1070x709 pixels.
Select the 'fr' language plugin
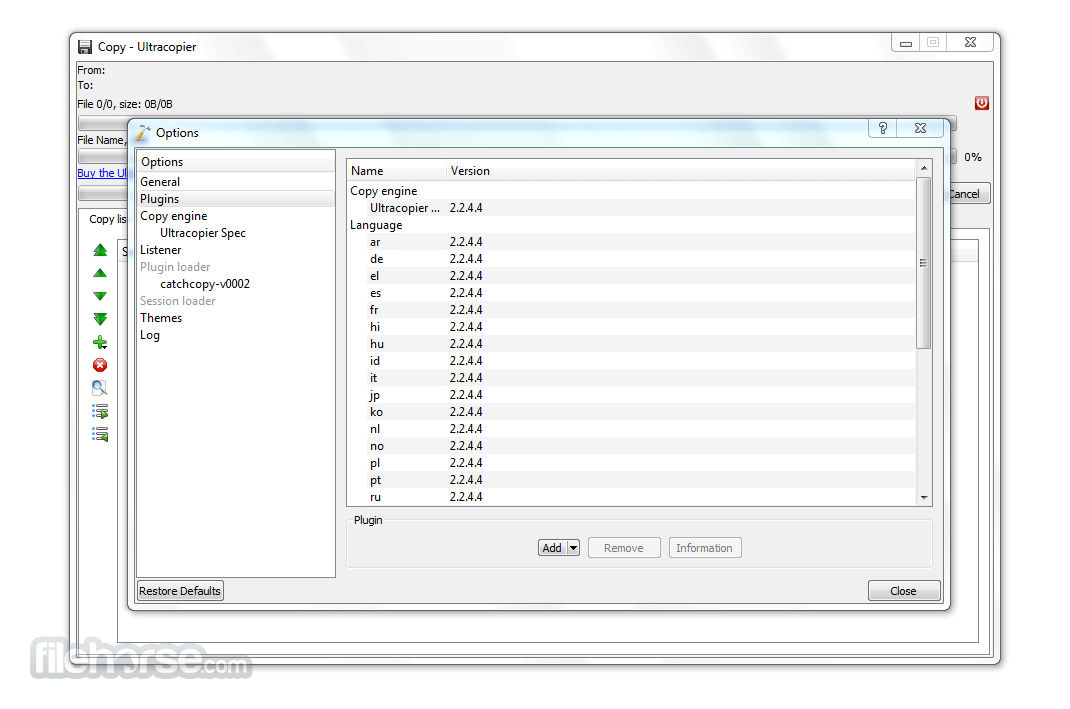[631, 310]
